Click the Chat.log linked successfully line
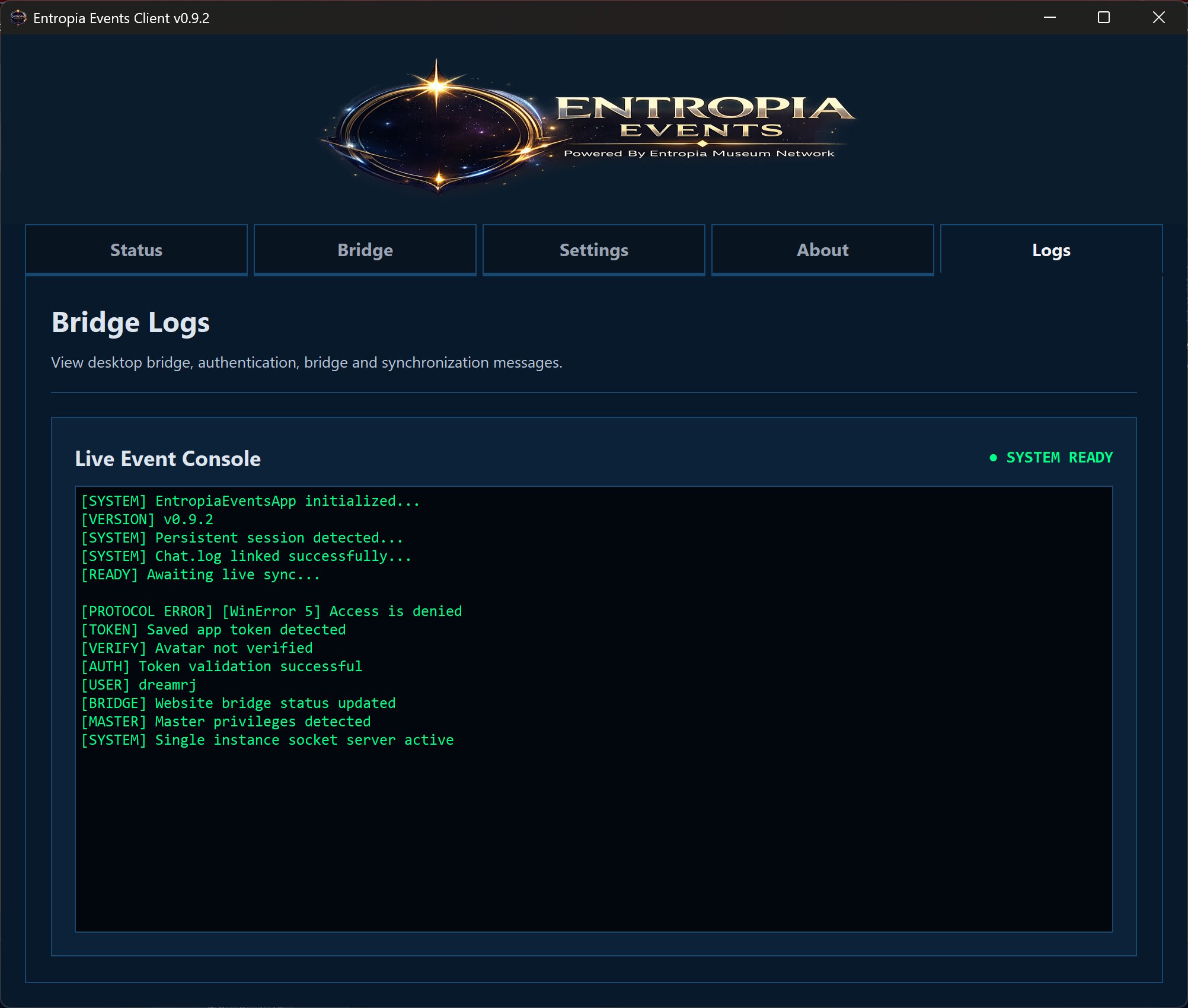1188x1008 pixels. click(x=246, y=556)
